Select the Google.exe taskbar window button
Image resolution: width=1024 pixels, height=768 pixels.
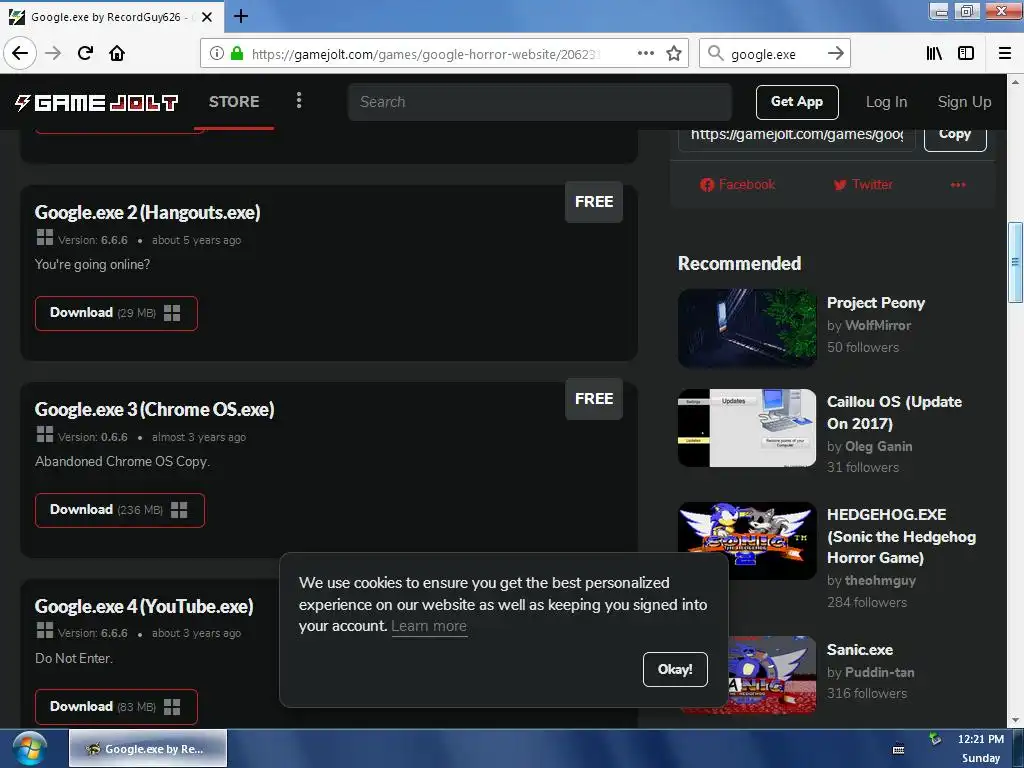point(148,748)
